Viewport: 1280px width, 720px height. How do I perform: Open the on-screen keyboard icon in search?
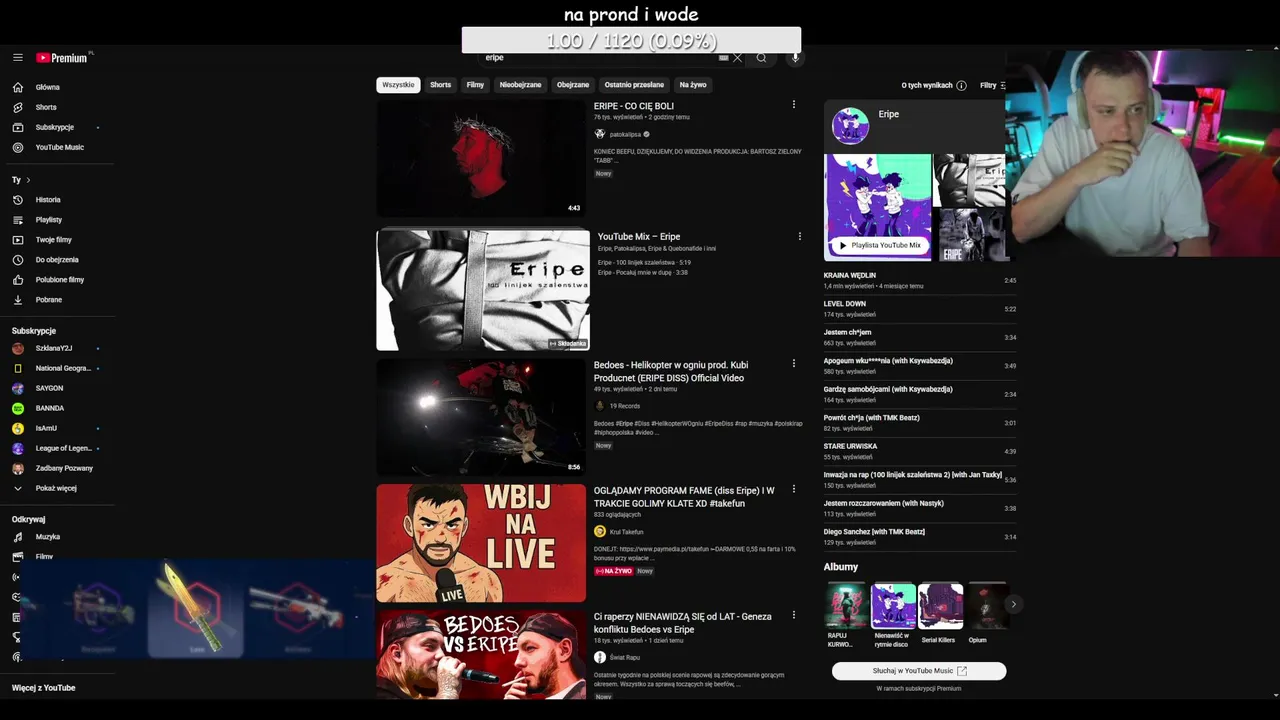click(x=724, y=58)
